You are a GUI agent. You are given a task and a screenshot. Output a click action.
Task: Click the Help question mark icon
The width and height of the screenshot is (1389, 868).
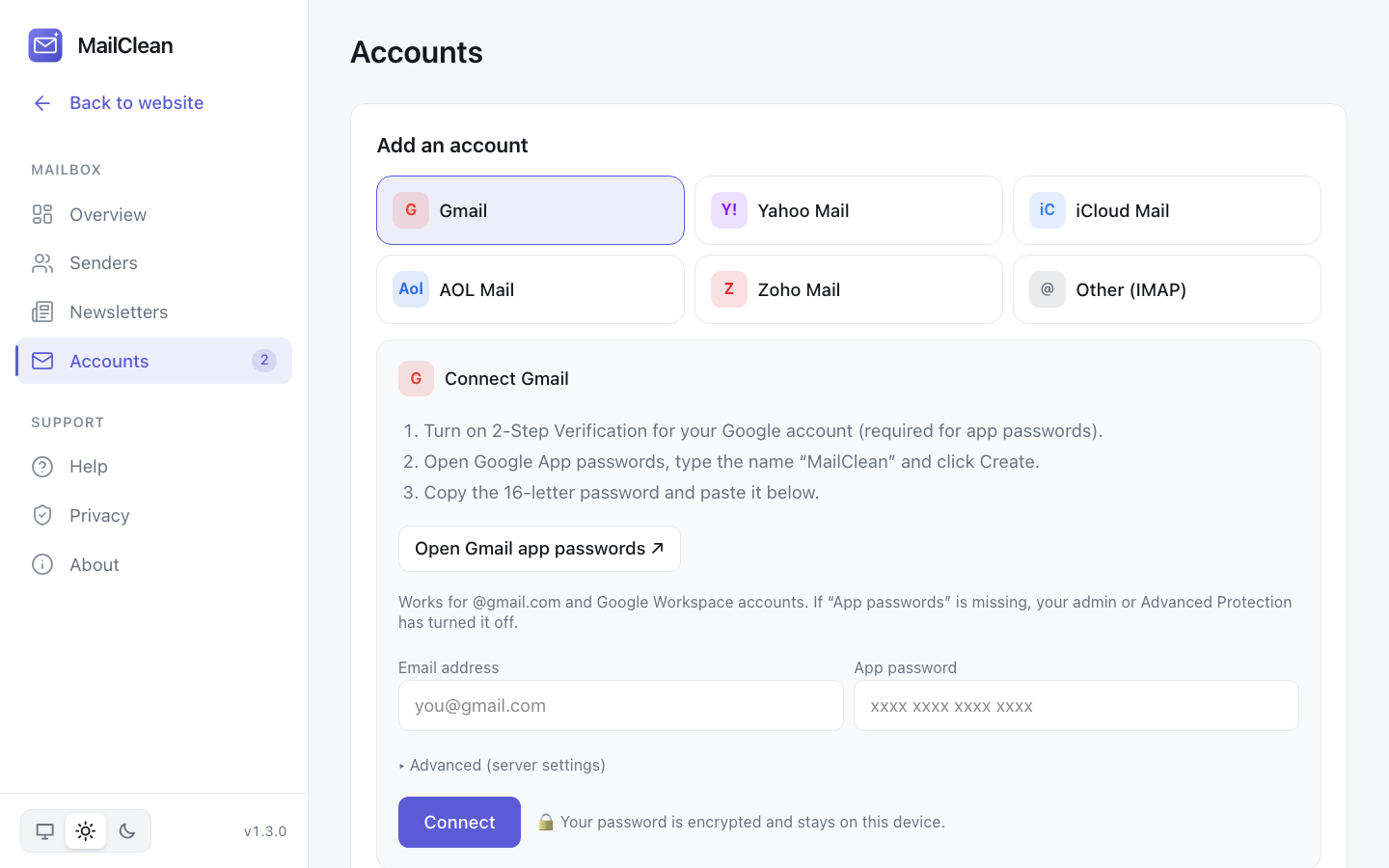pos(42,467)
